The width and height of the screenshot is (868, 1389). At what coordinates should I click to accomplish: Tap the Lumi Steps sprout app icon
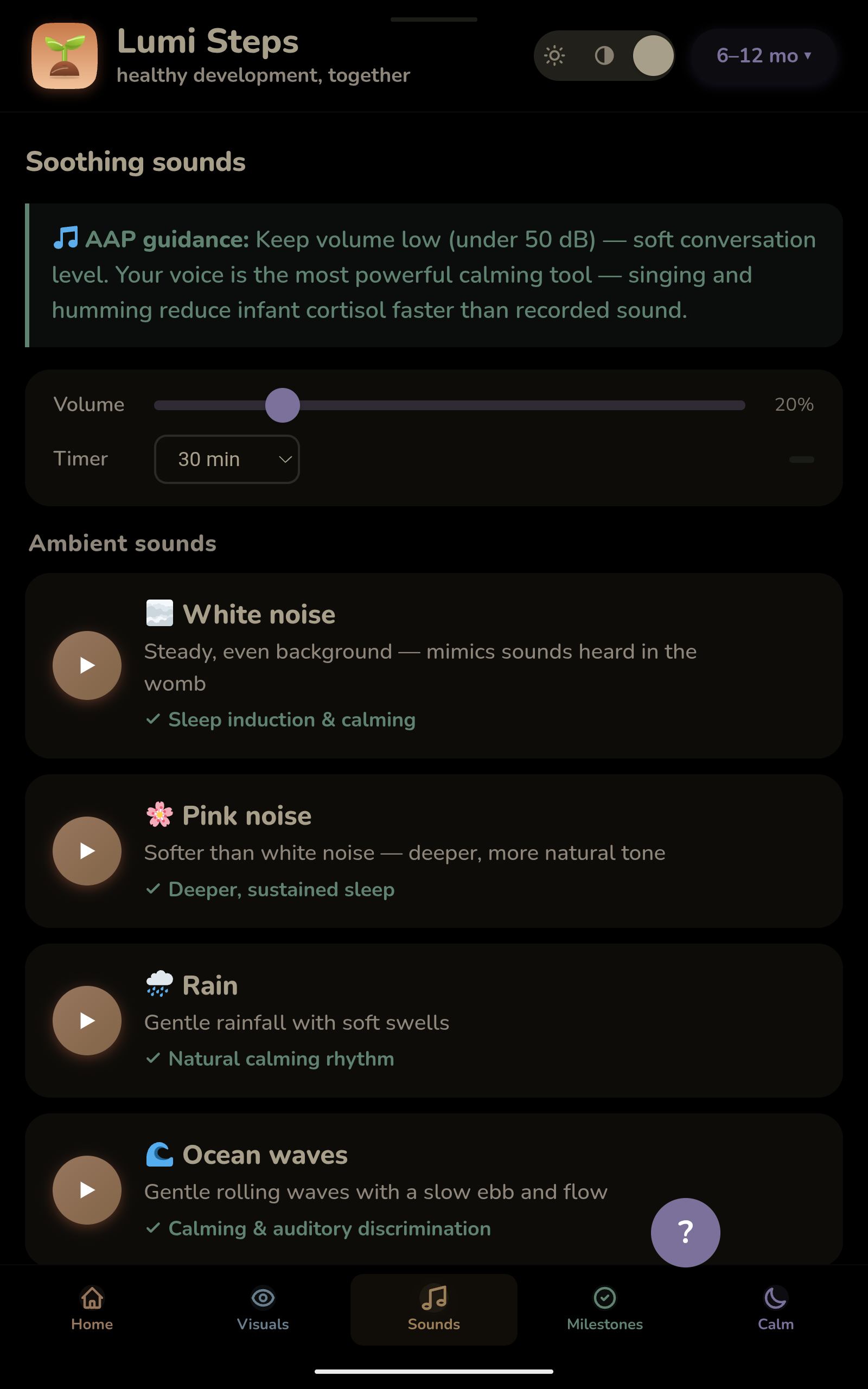click(x=65, y=56)
